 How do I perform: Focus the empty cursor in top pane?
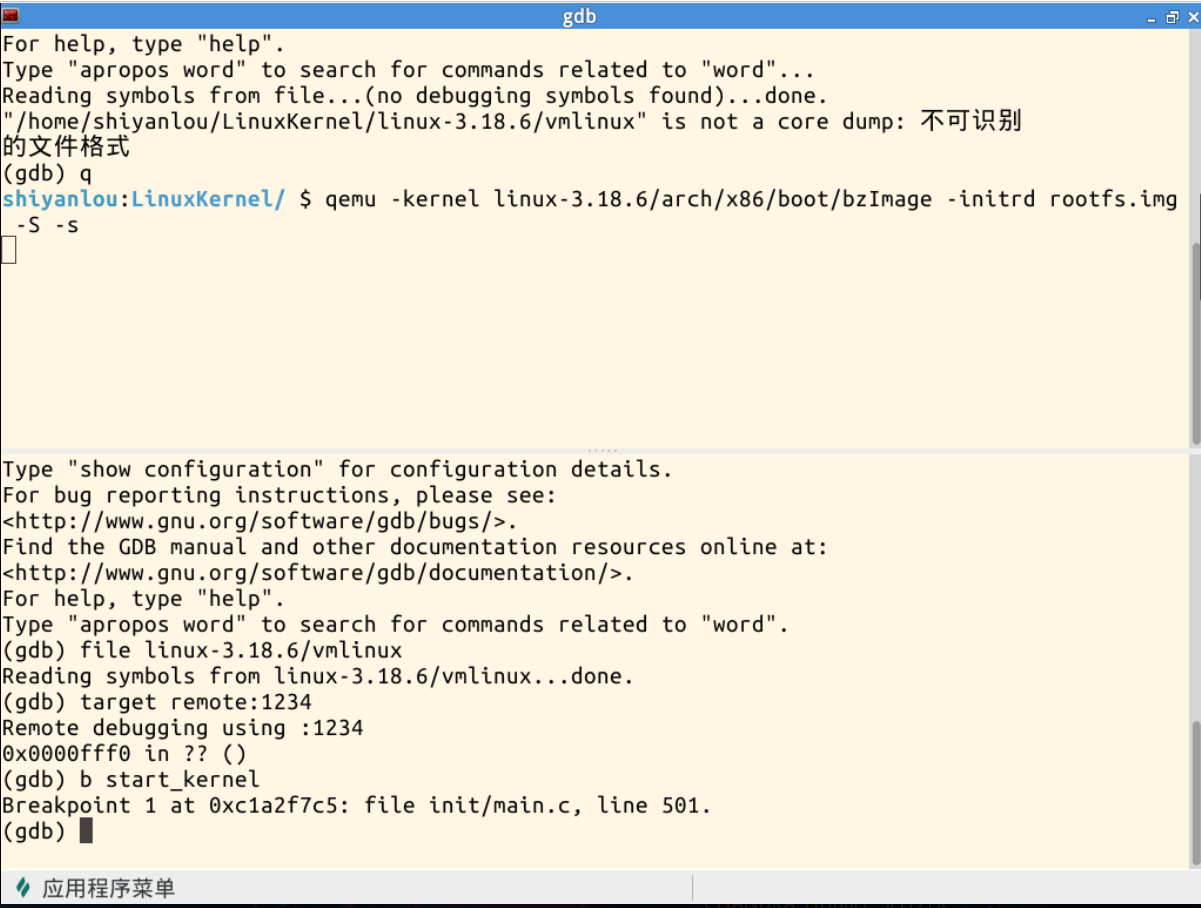click(9, 251)
